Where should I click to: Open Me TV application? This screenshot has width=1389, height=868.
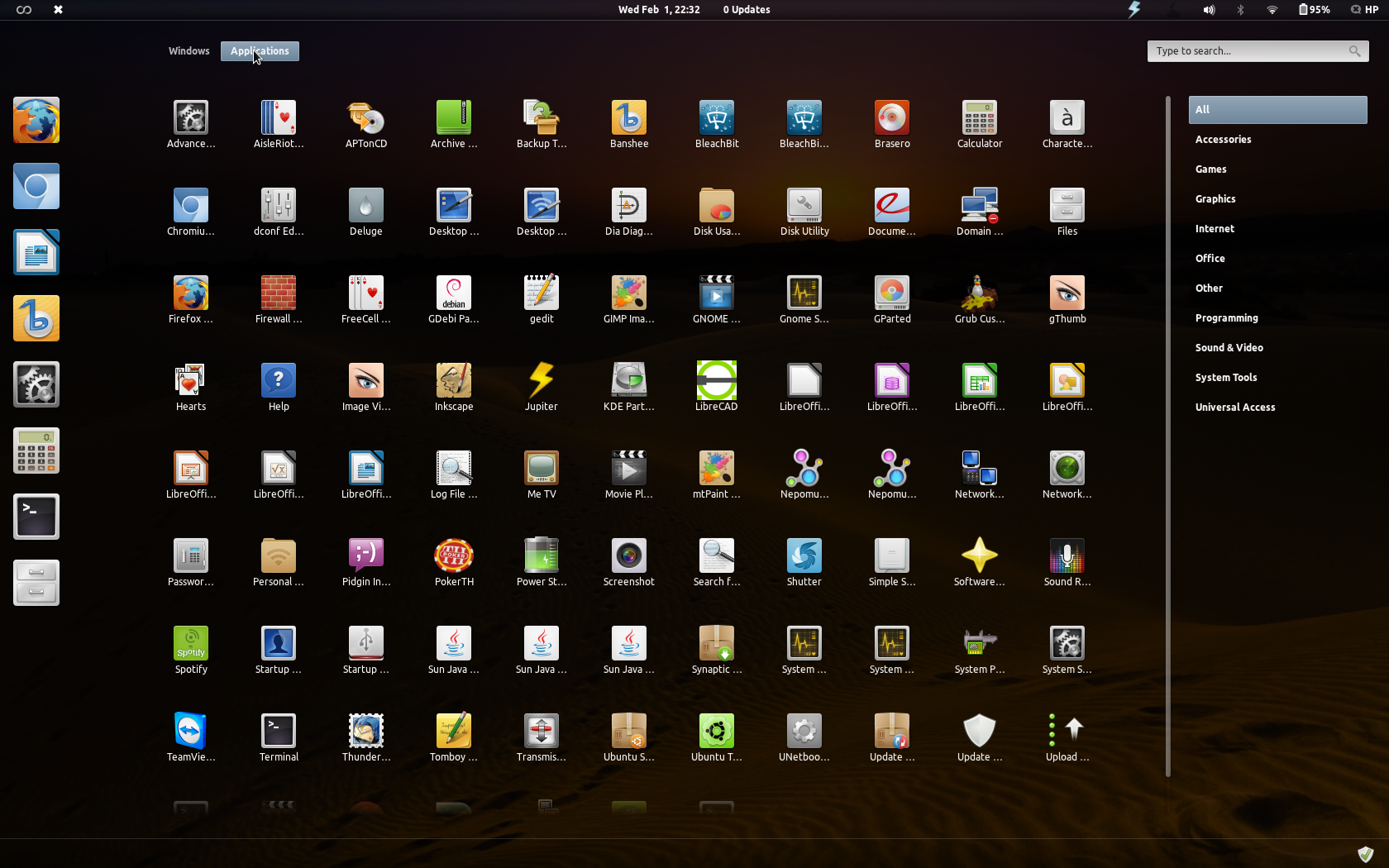(542, 475)
